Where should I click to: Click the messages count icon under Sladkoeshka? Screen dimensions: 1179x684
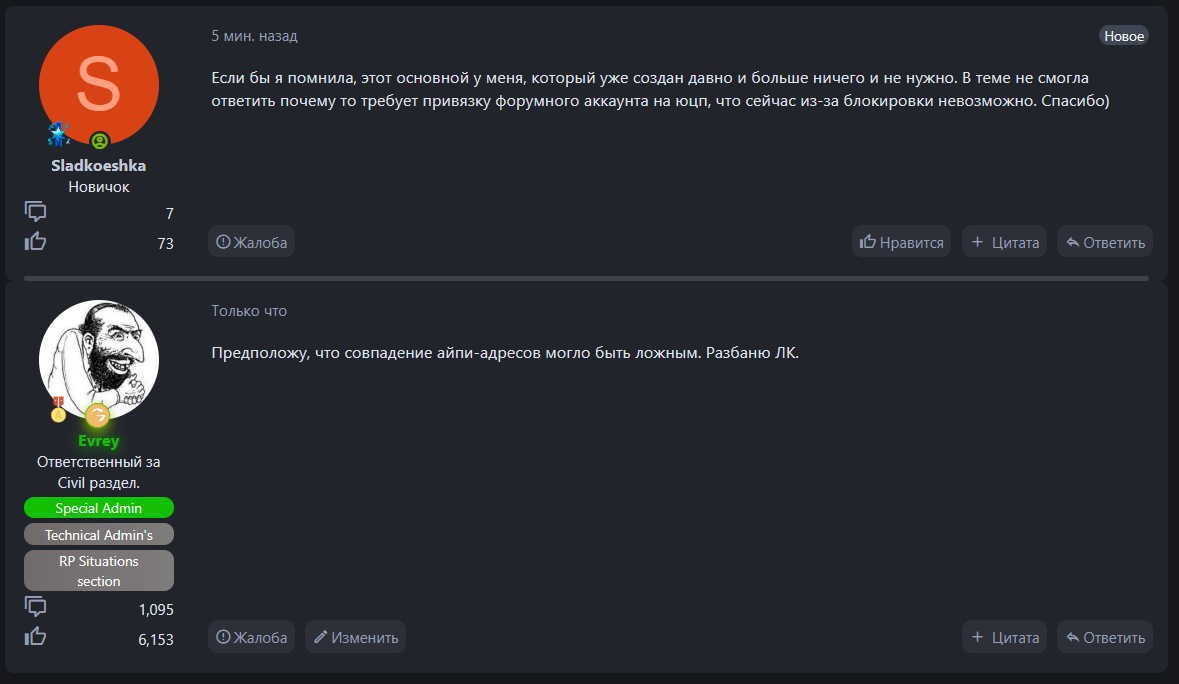point(36,211)
